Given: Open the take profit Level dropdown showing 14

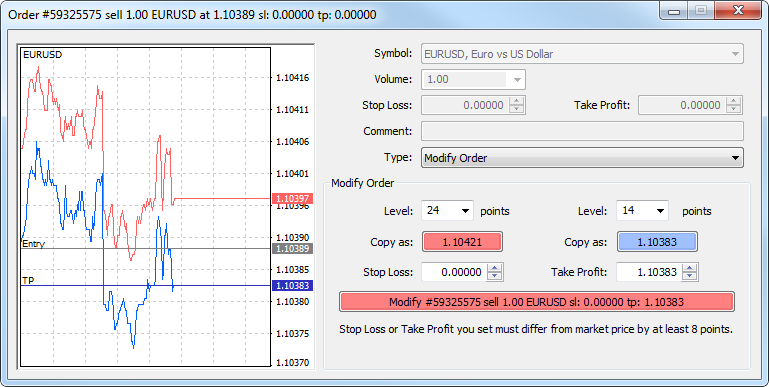Looking at the screenshot, I should point(642,211).
